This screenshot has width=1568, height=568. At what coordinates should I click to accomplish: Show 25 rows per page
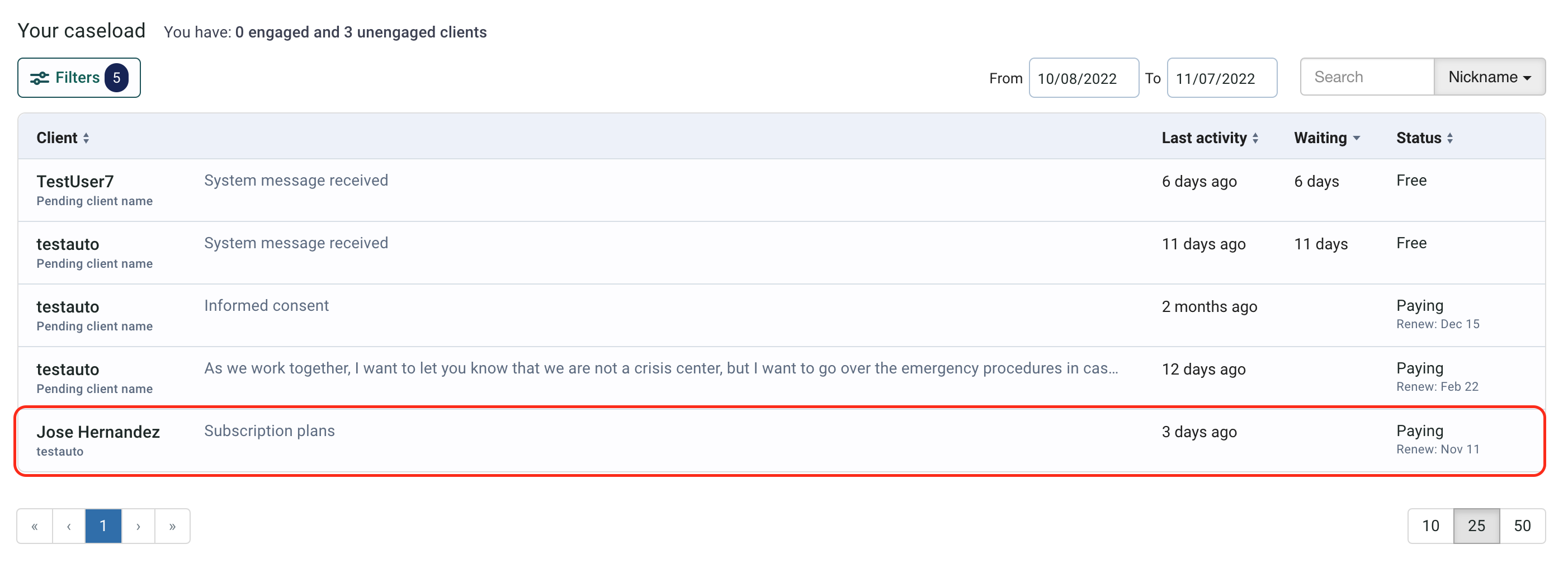[1476, 526]
